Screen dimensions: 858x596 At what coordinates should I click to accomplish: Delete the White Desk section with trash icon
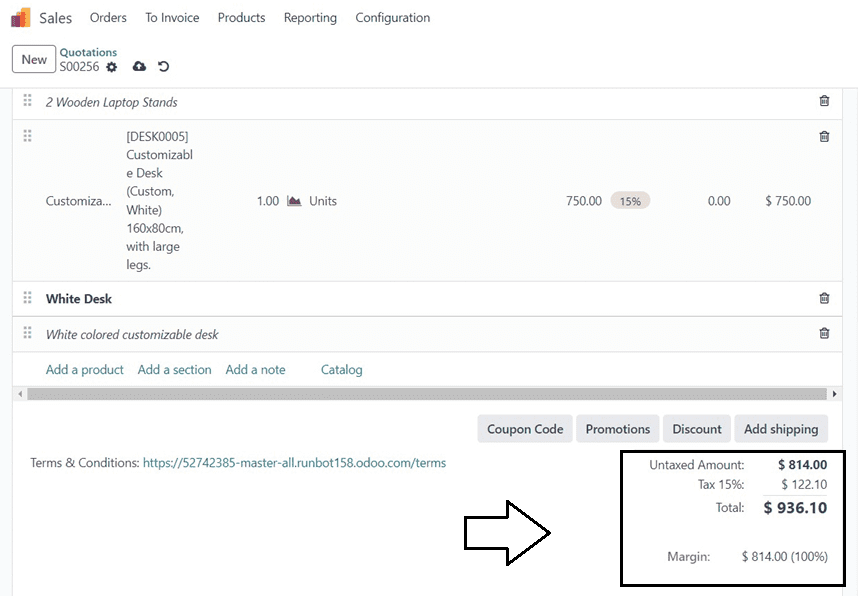[824, 297]
